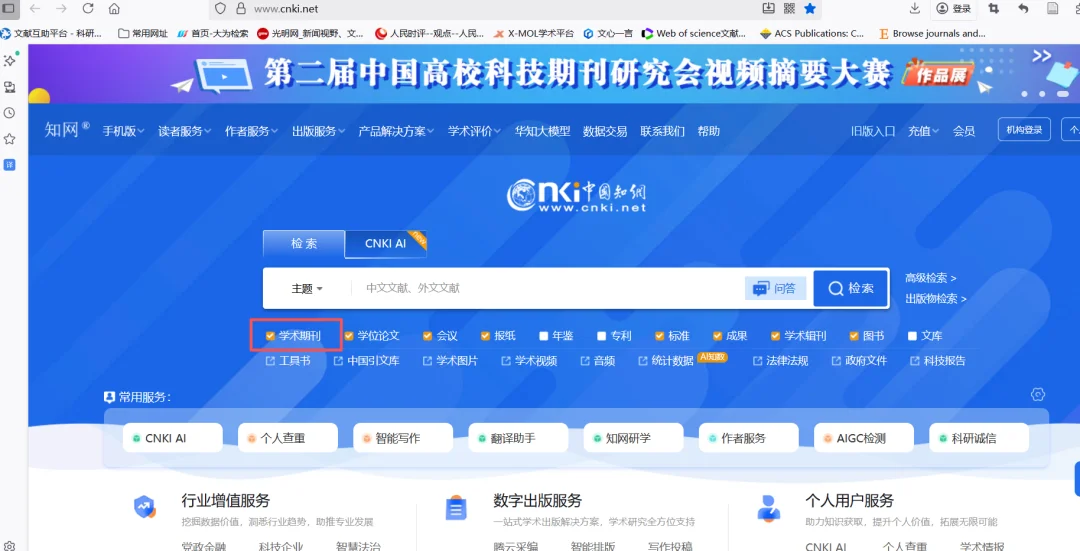Image resolution: width=1080 pixels, height=551 pixels.
Task: Uncheck the 会议 checkbox
Action: tap(428, 336)
